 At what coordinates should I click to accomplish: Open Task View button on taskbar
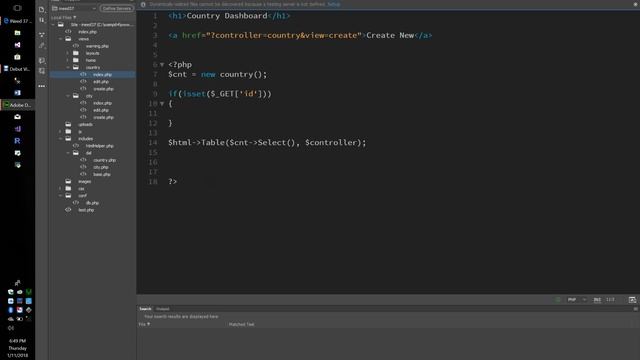coord(17,8)
